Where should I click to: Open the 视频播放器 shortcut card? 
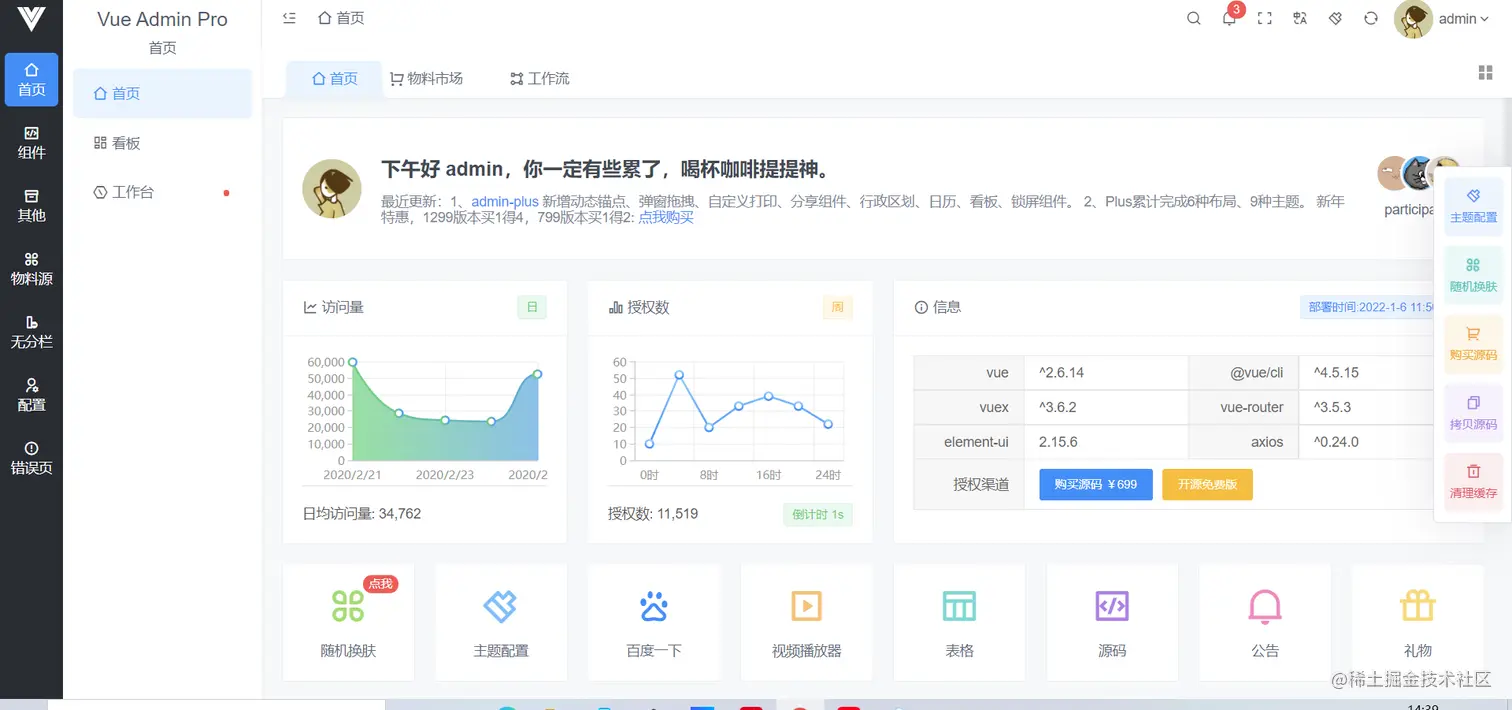pyautogui.click(x=807, y=622)
